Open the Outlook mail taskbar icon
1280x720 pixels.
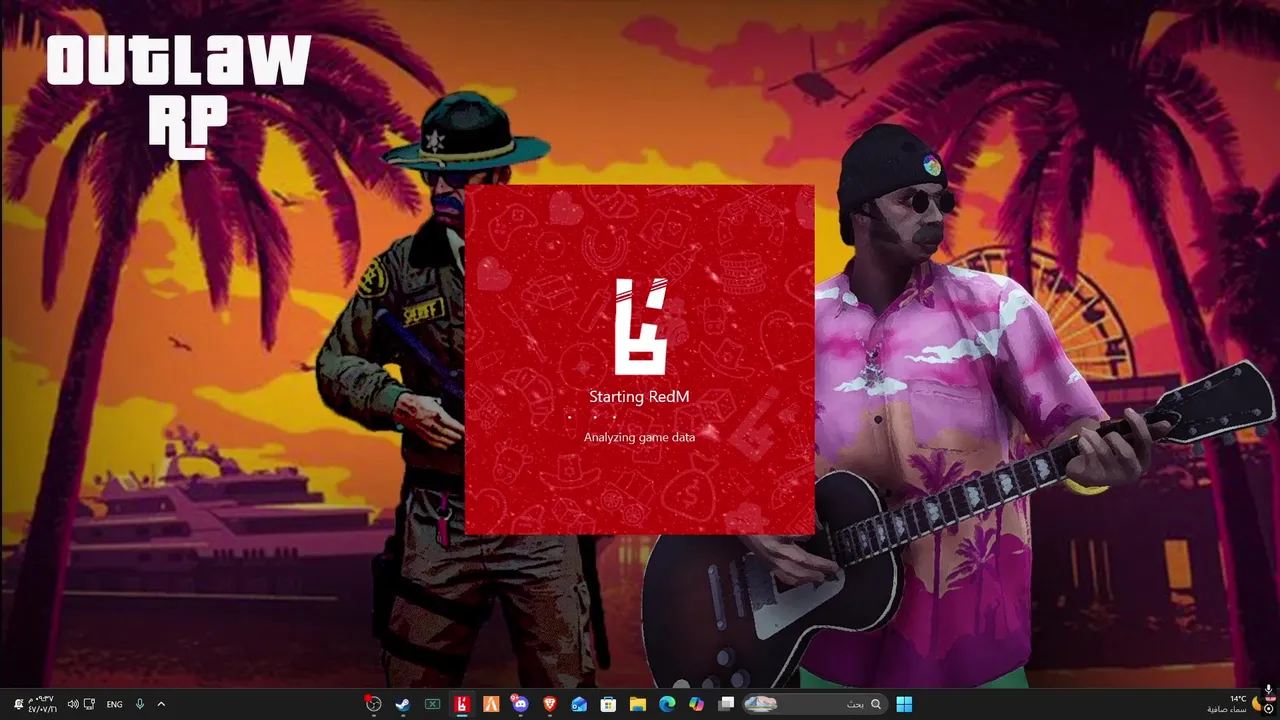(x=579, y=704)
